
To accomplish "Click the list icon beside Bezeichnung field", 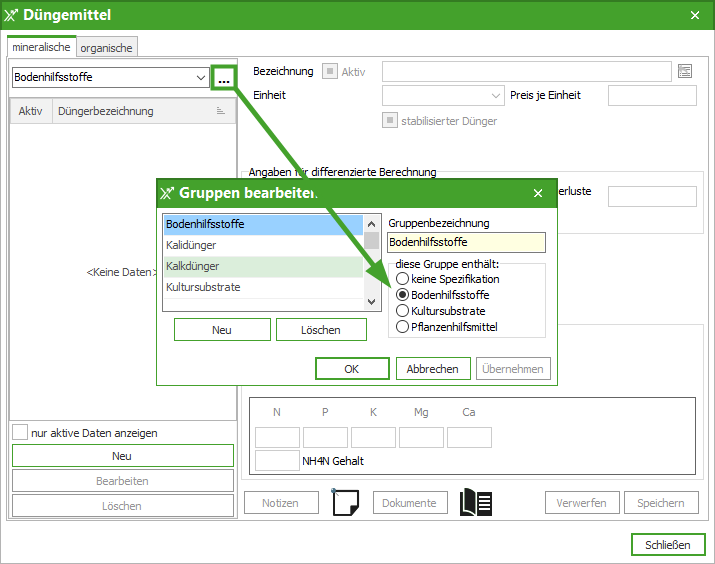I will tap(685, 71).
